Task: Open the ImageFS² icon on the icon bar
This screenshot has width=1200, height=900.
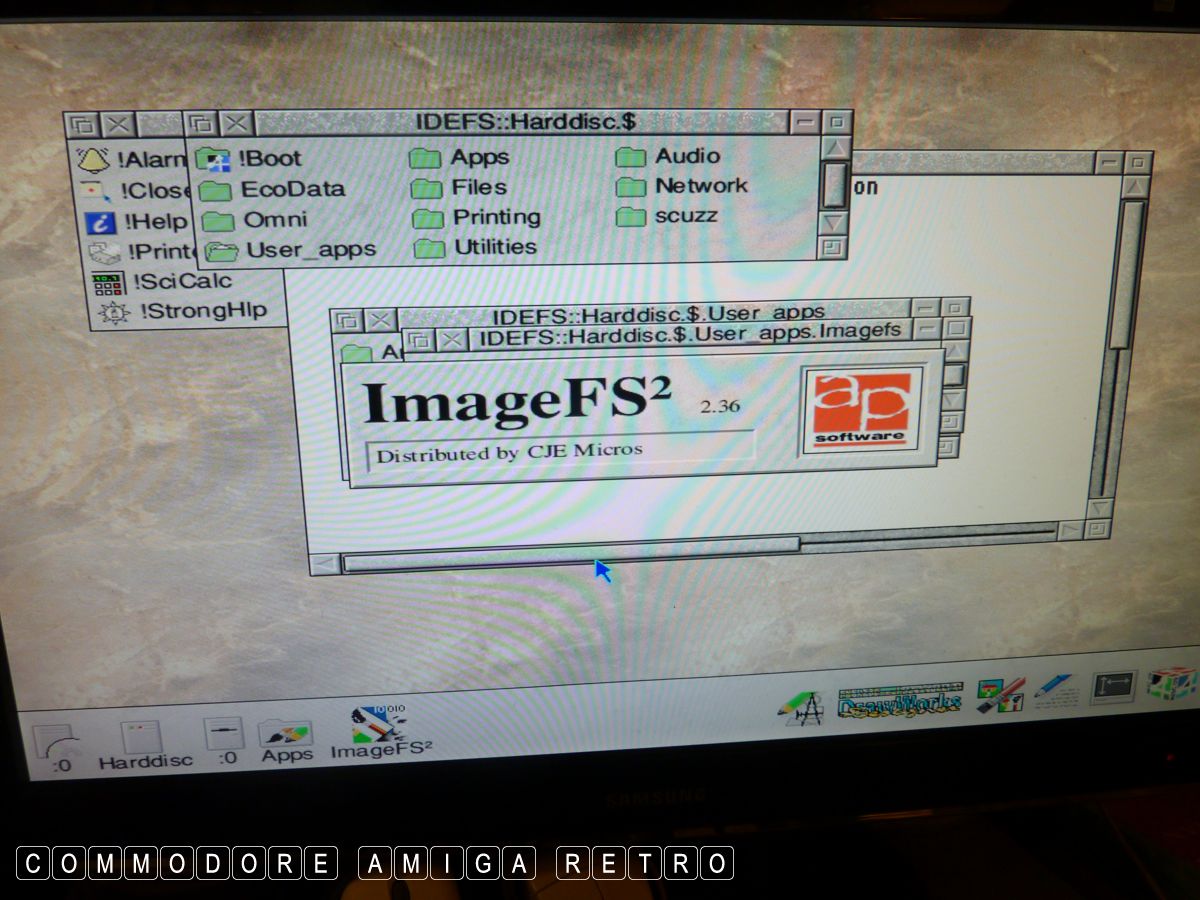Action: click(379, 727)
